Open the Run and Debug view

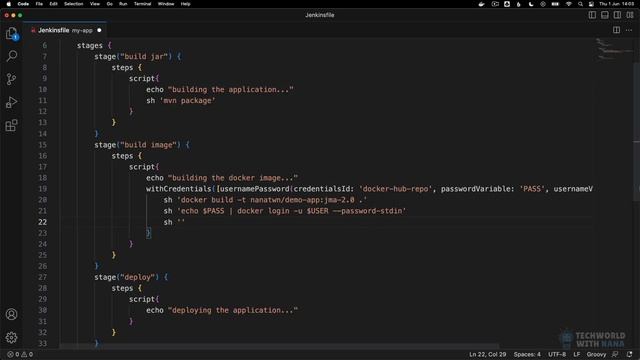(x=11, y=102)
